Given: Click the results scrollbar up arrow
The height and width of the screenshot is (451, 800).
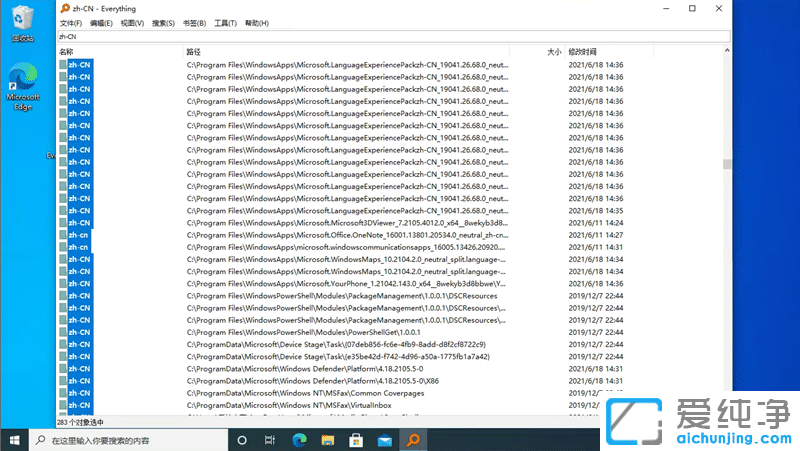Looking at the screenshot, I should 727,51.
